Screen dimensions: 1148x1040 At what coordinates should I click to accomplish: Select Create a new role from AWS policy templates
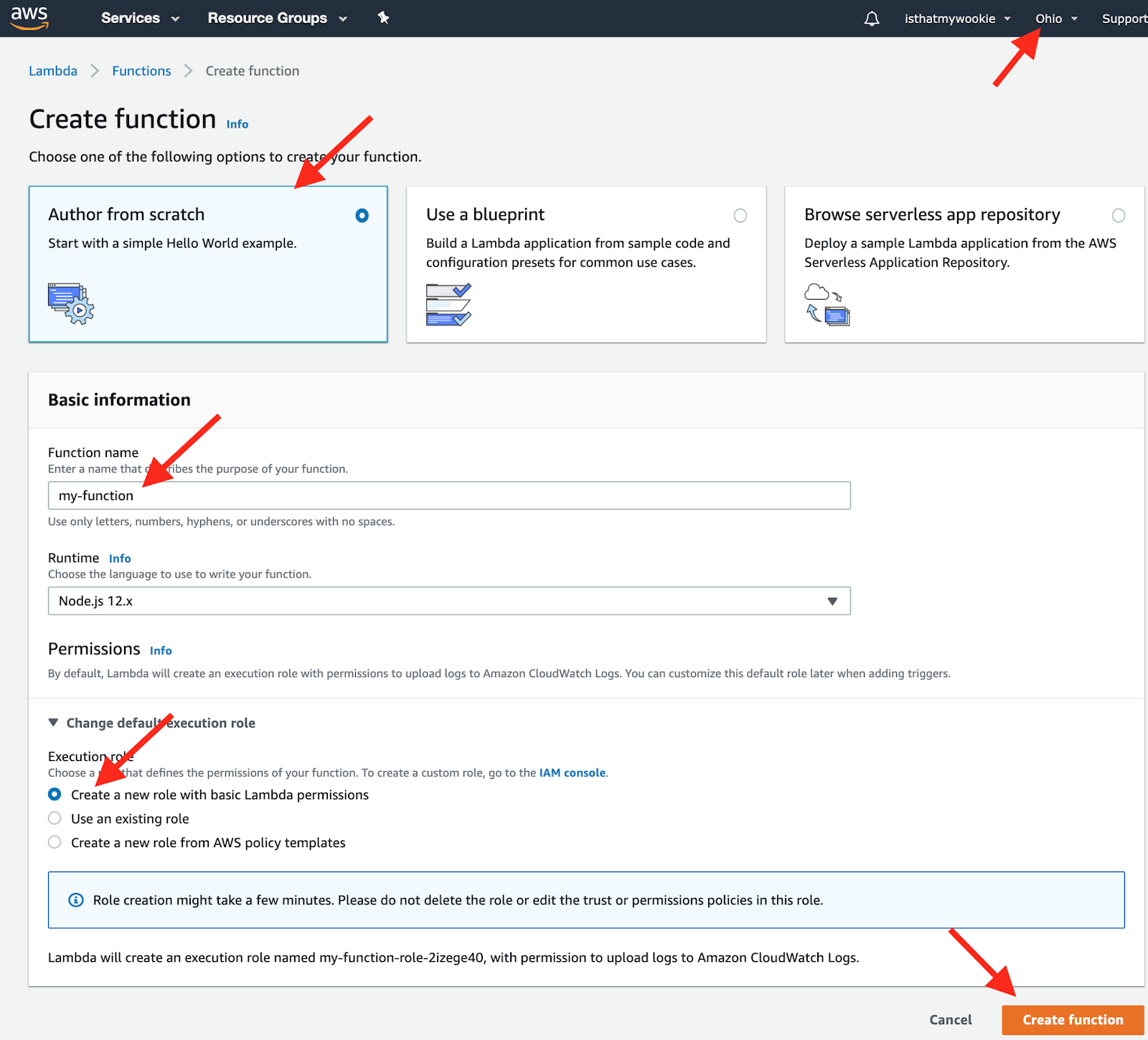coord(55,842)
